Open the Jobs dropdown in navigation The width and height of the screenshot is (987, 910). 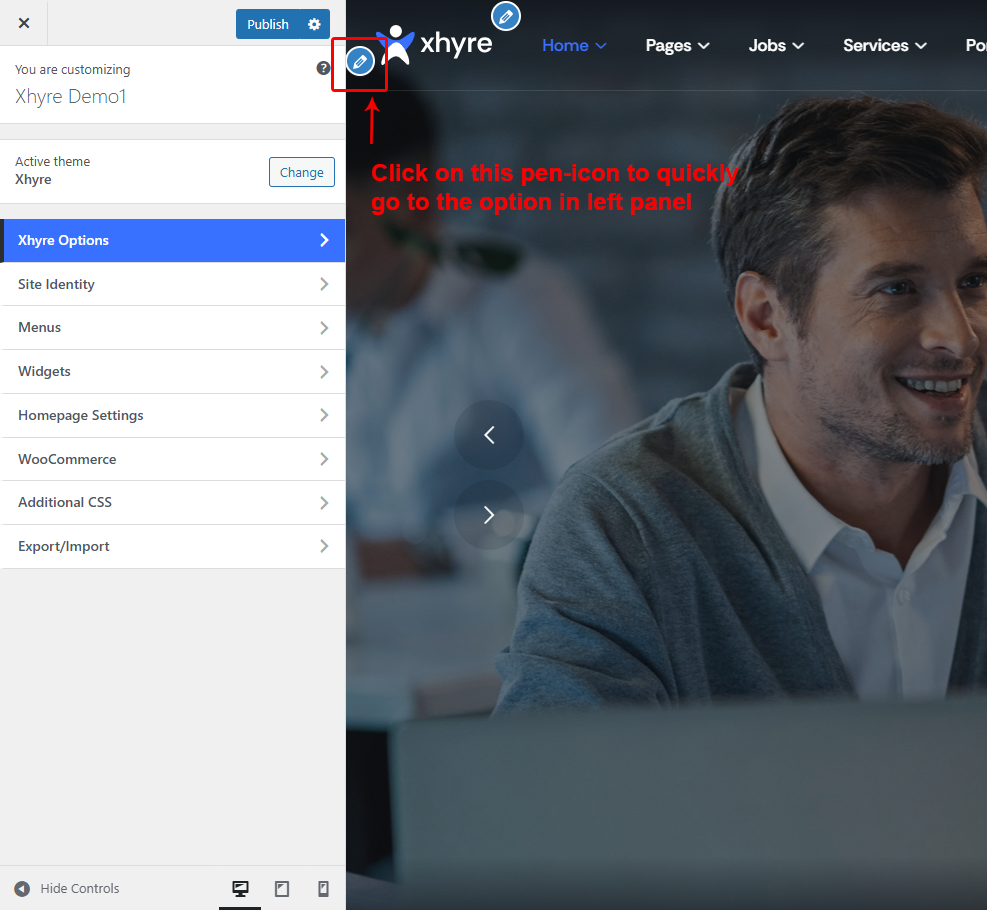[775, 45]
